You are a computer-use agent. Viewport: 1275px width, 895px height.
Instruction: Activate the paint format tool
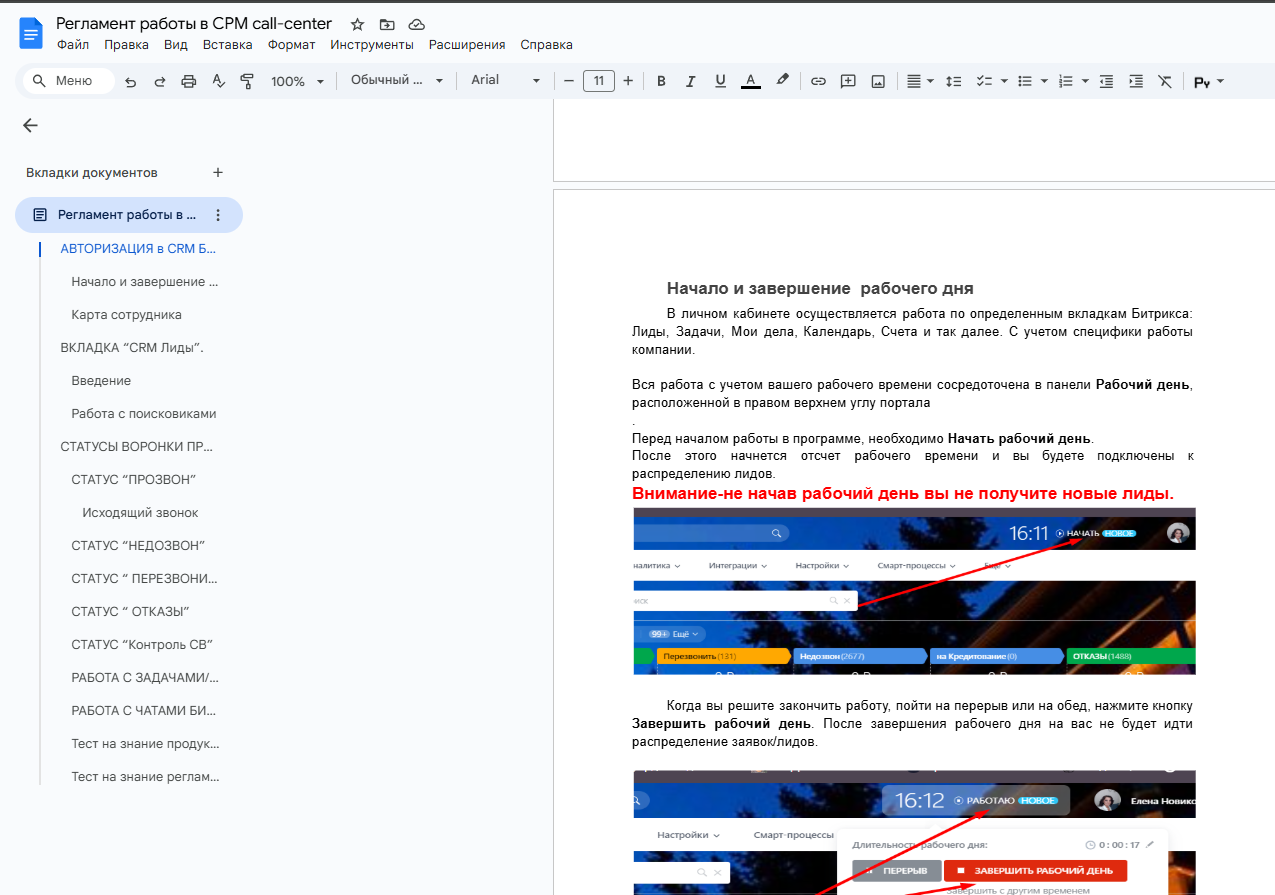point(247,81)
